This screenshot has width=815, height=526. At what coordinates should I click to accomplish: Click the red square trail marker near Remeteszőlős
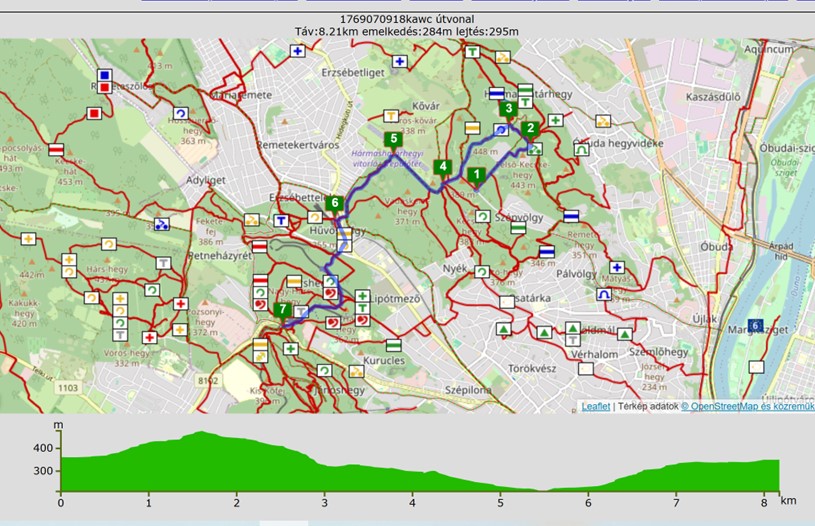point(94,114)
